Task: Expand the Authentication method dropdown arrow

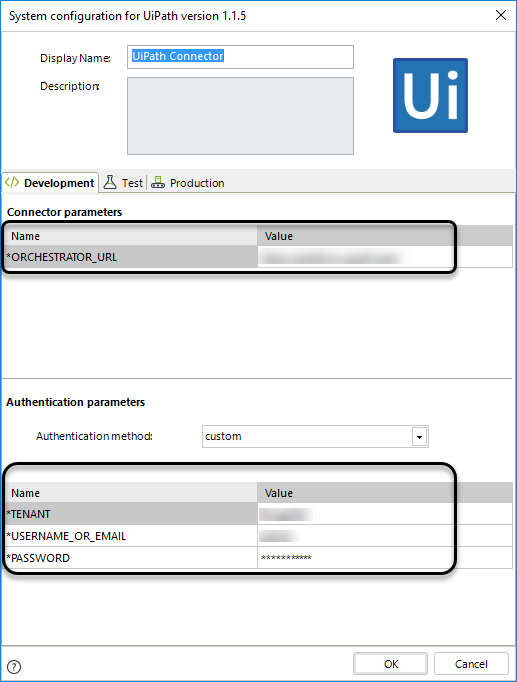Action: (x=419, y=436)
